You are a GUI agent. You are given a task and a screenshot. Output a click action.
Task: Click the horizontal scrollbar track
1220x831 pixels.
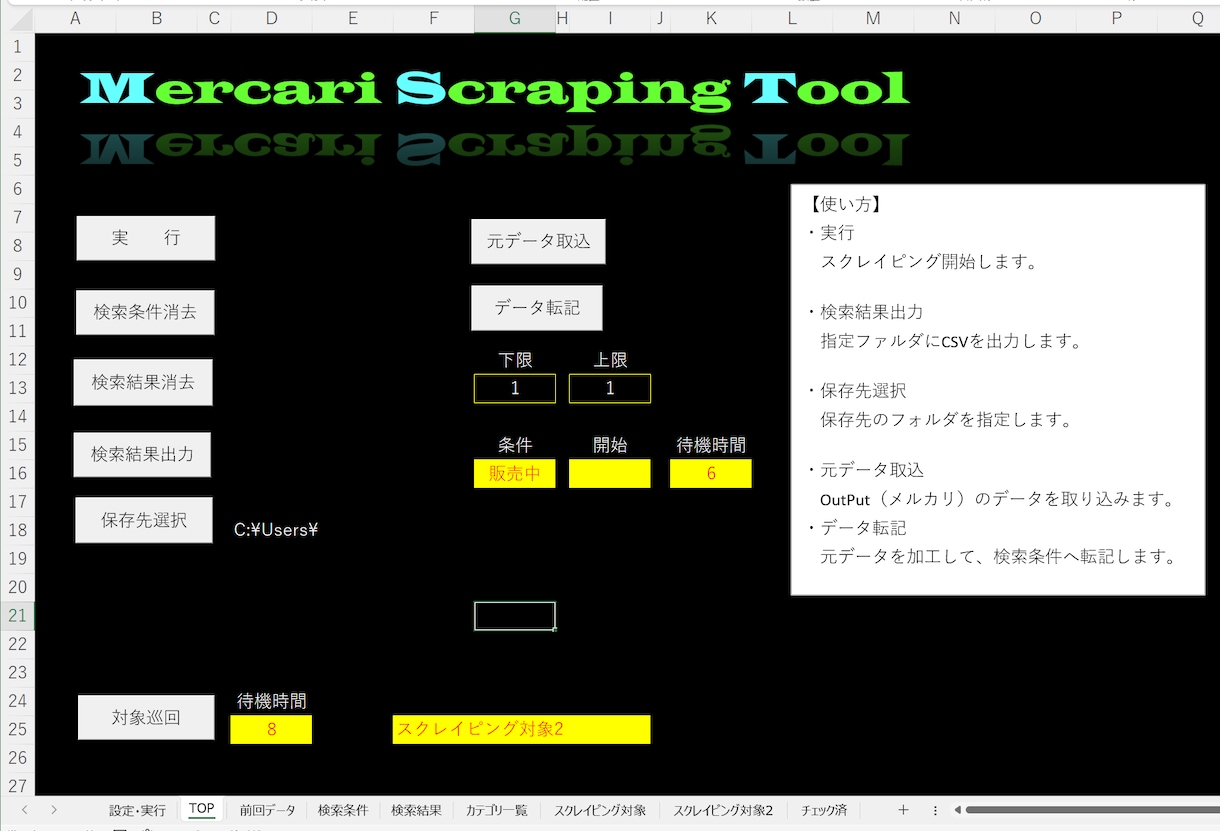point(1092,810)
